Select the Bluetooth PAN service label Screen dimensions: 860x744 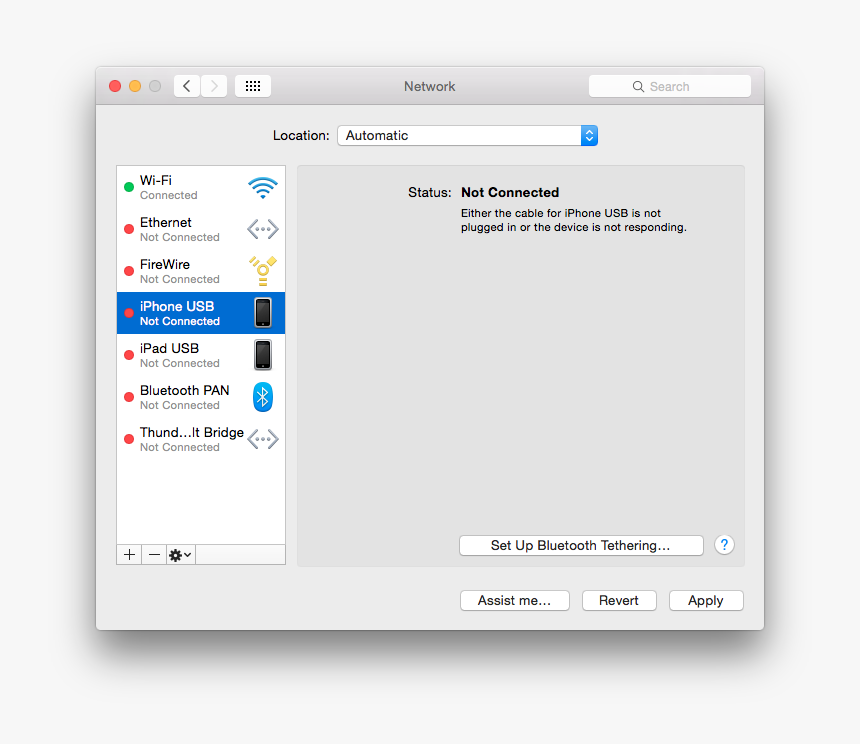click(x=185, y=390)
